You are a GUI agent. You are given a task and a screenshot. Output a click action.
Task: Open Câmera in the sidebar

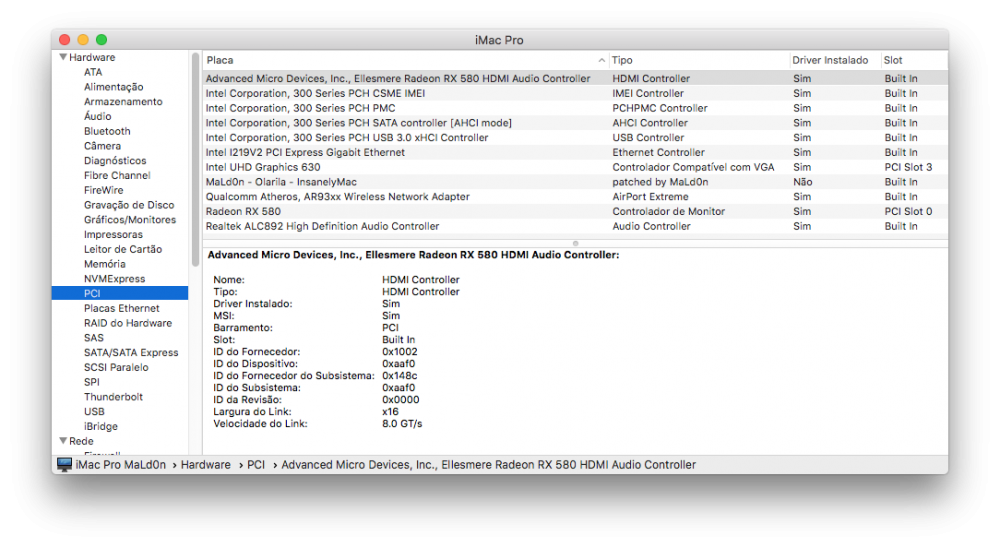pyautogui.click(x=102, y=145)
